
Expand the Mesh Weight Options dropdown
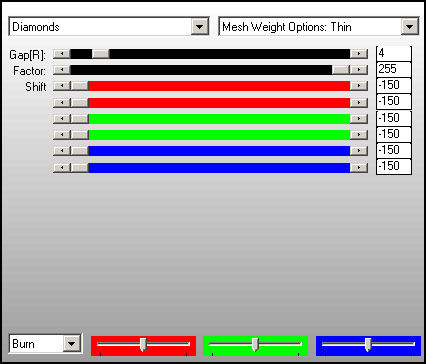click(409, 27)
